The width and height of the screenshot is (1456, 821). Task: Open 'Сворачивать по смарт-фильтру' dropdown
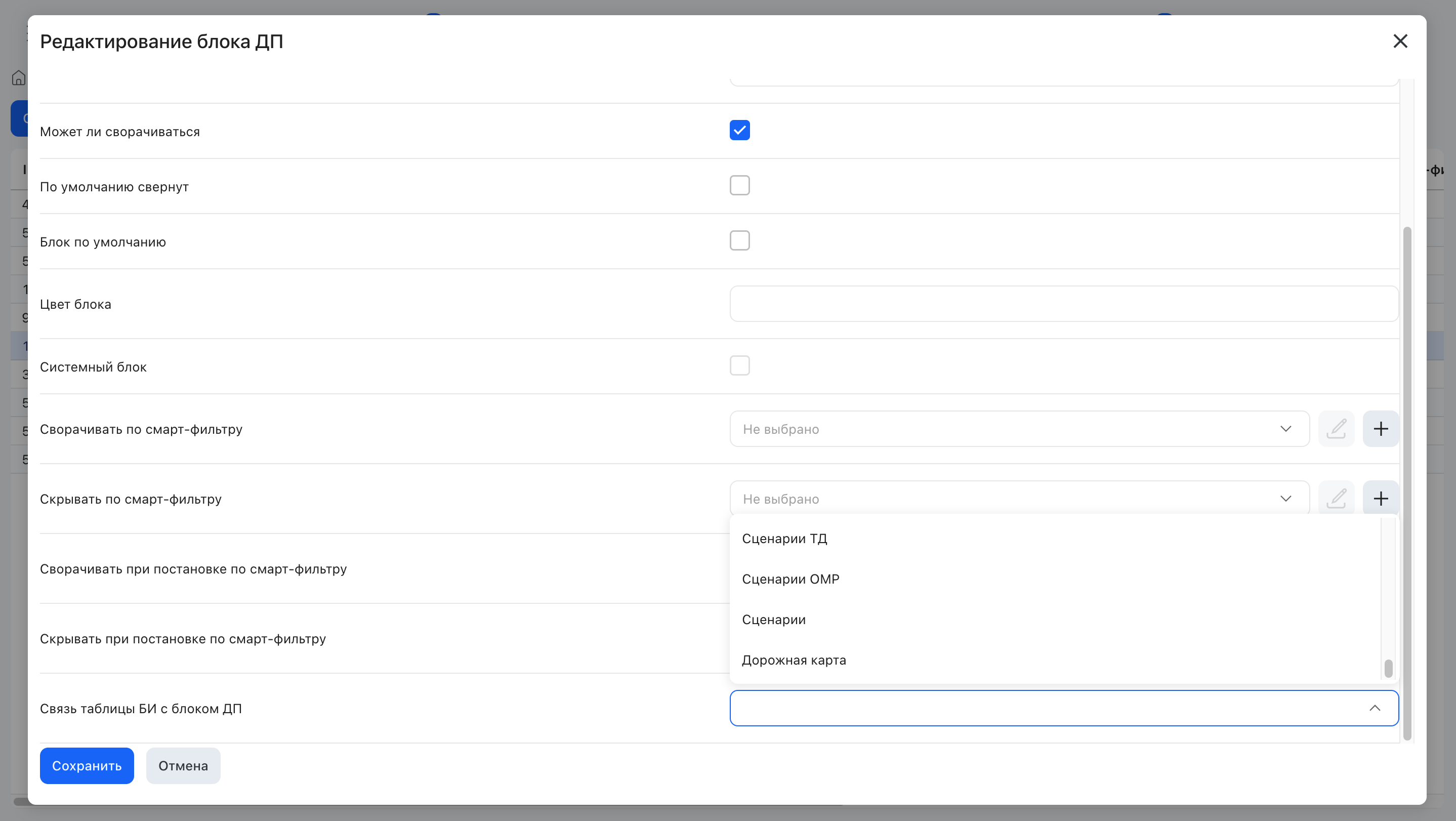[x=1019, y=429]
